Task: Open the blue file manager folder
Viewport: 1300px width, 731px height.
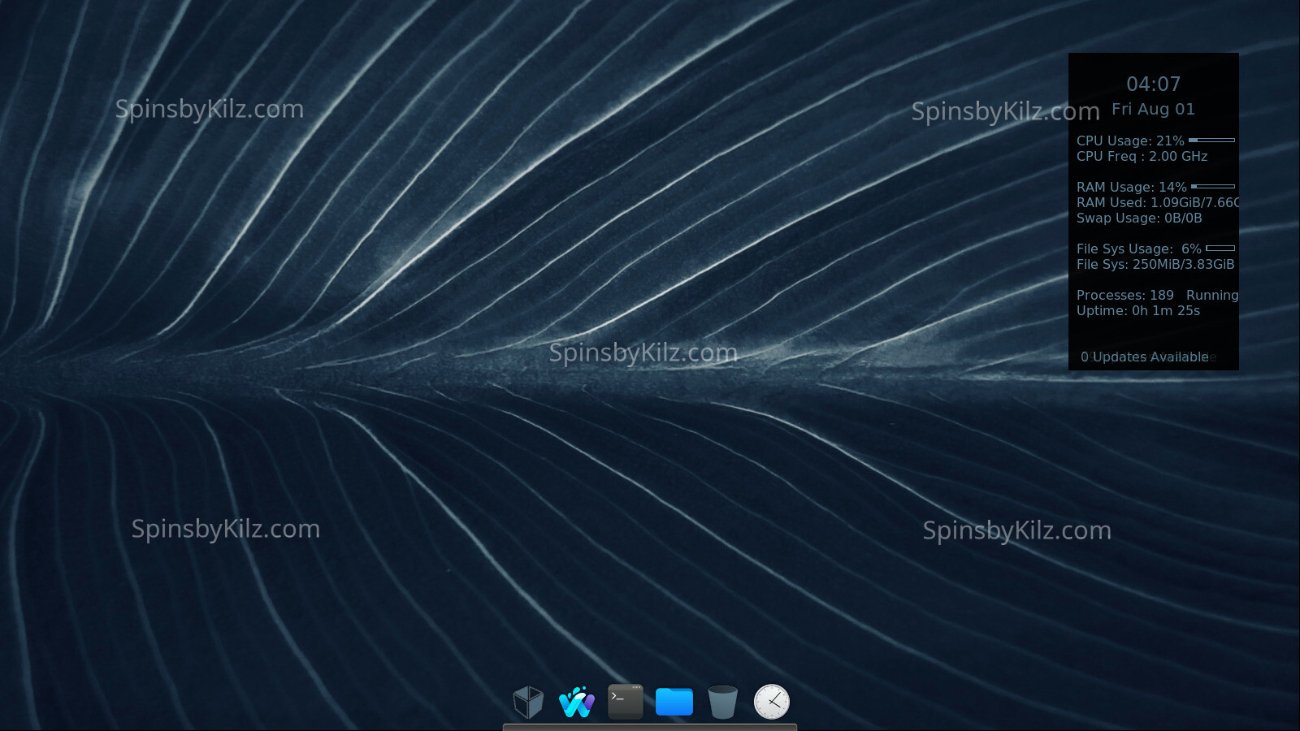Action: click(x=674, y=702)
